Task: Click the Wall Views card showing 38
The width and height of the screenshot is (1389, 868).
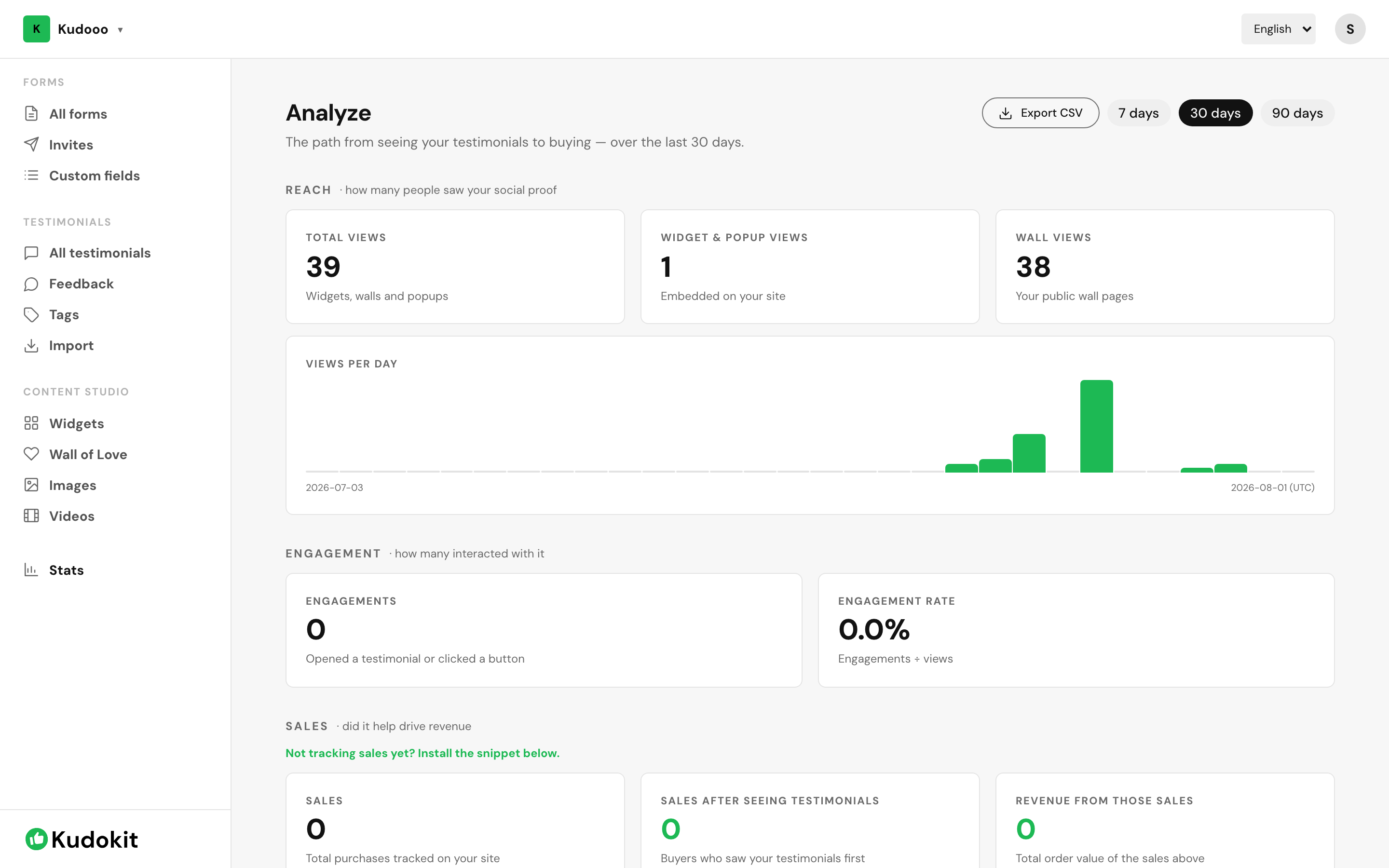Action: 1165,266
